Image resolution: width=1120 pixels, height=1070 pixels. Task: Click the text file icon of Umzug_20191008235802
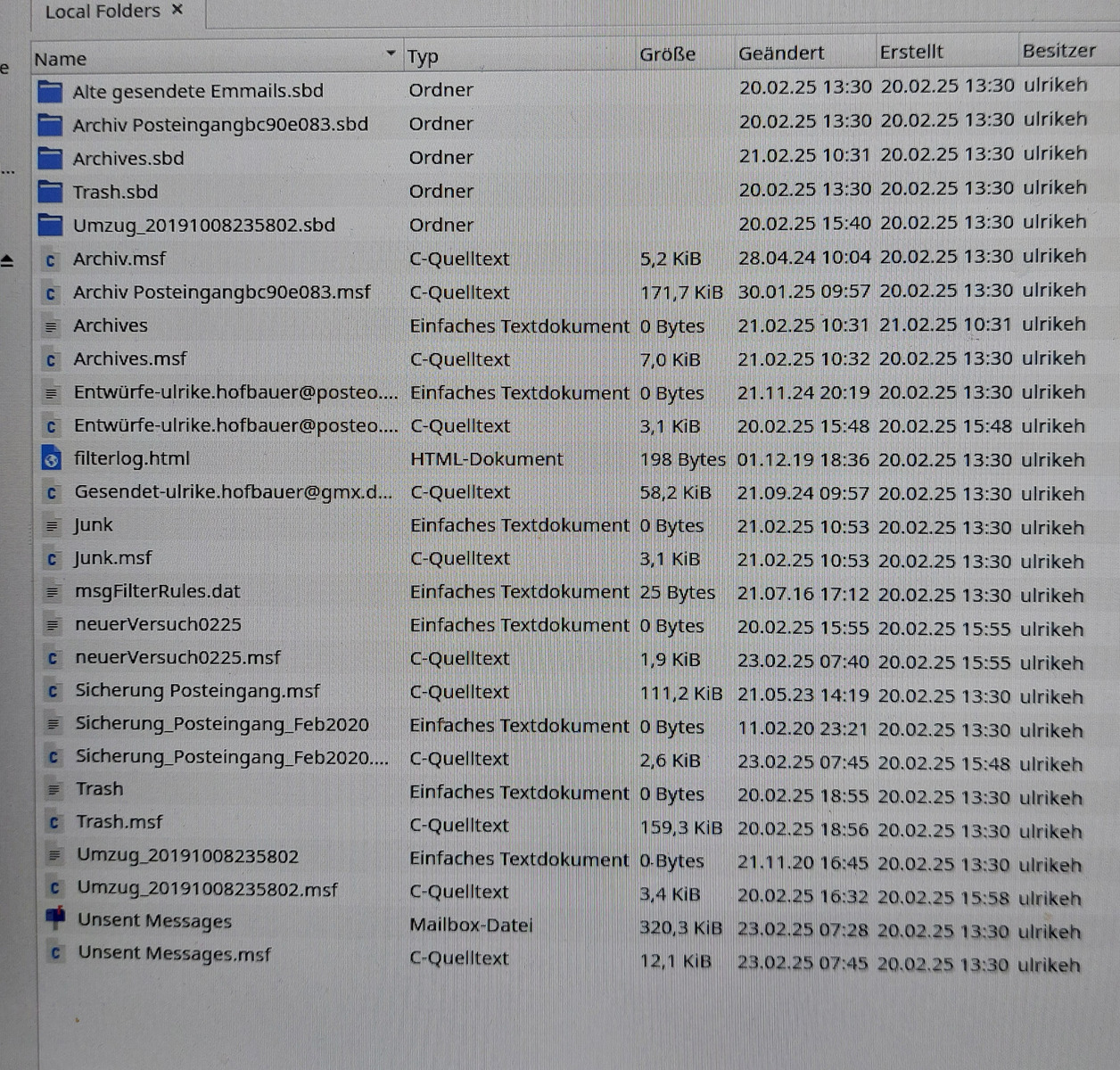click(54, 856)
